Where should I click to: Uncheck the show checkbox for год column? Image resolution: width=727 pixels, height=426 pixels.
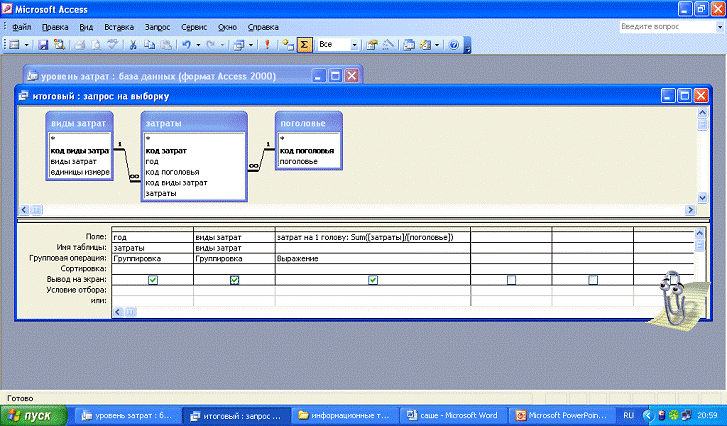152,280
